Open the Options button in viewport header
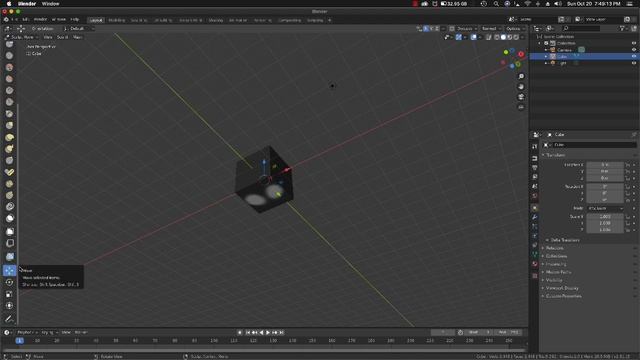Image resolution: width=640 pixels, height=360 pixels. 515,29
